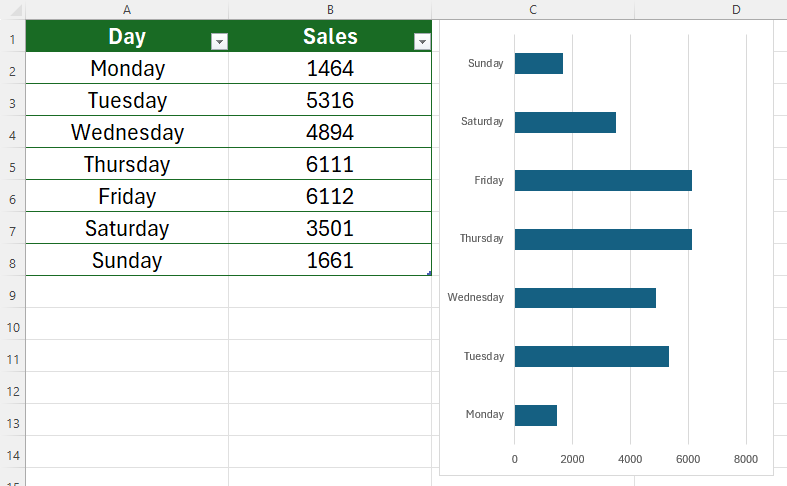Select row 10 header
787x486 pixels.
point(12,327)
